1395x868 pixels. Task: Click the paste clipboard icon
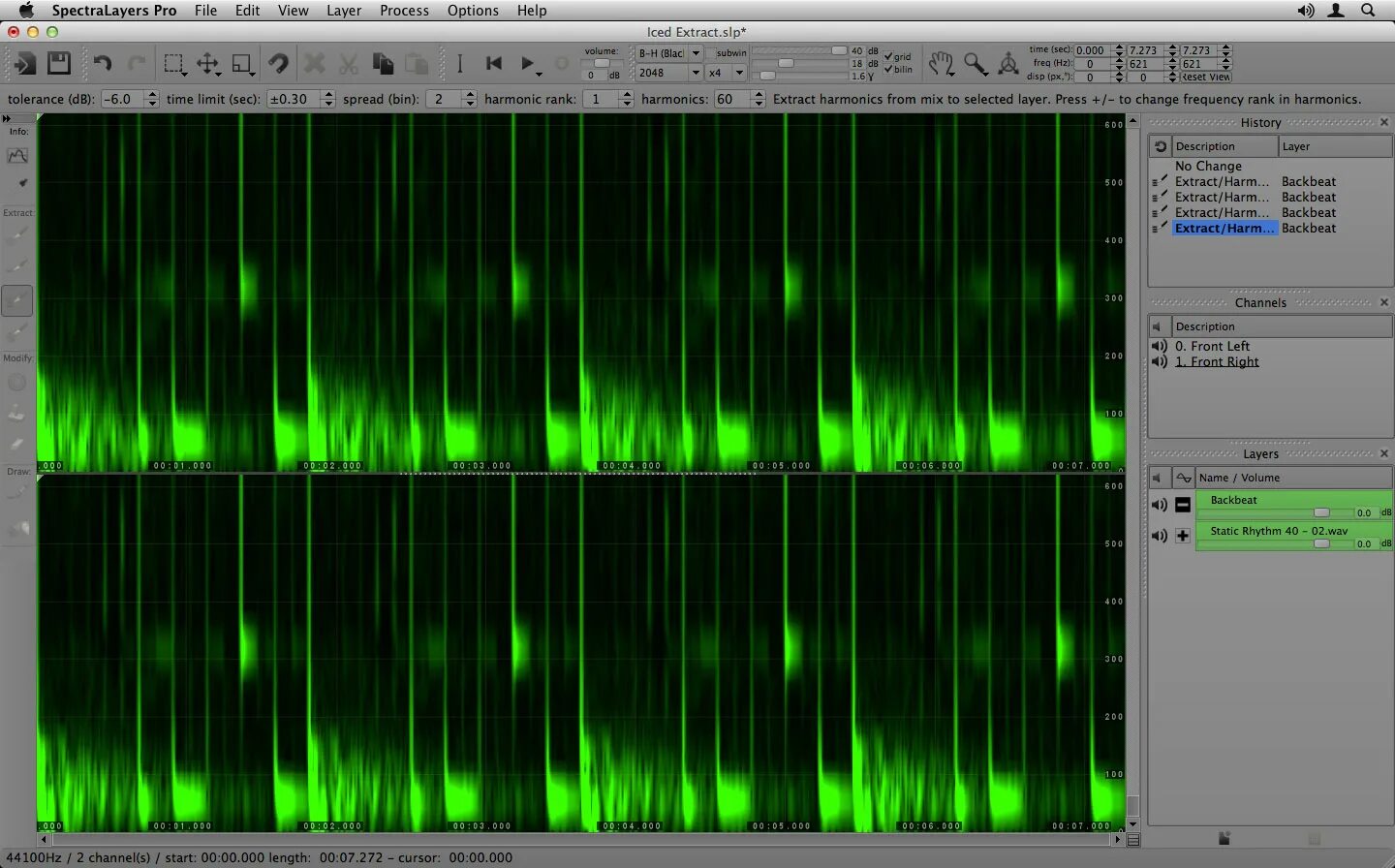(x=418, y=64)
